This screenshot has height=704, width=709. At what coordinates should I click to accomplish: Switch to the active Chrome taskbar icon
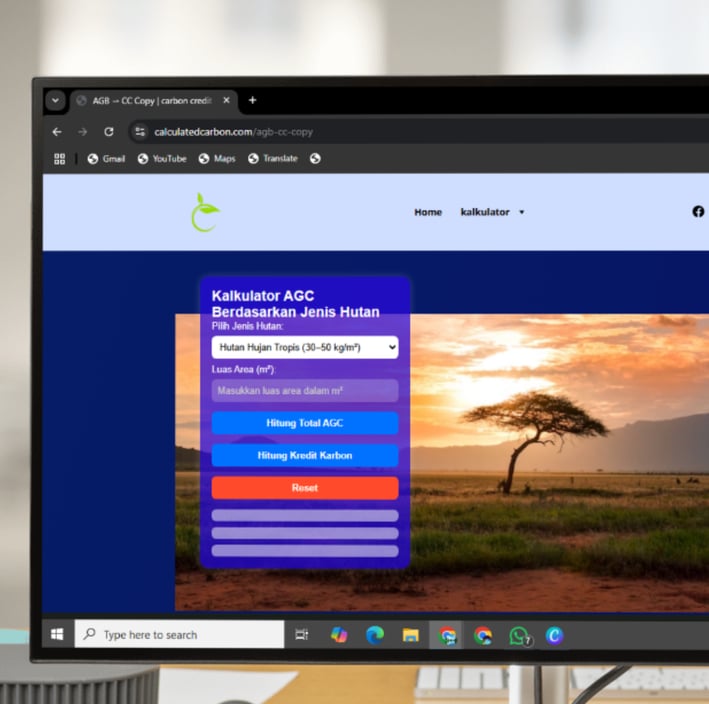click(447, 635)
